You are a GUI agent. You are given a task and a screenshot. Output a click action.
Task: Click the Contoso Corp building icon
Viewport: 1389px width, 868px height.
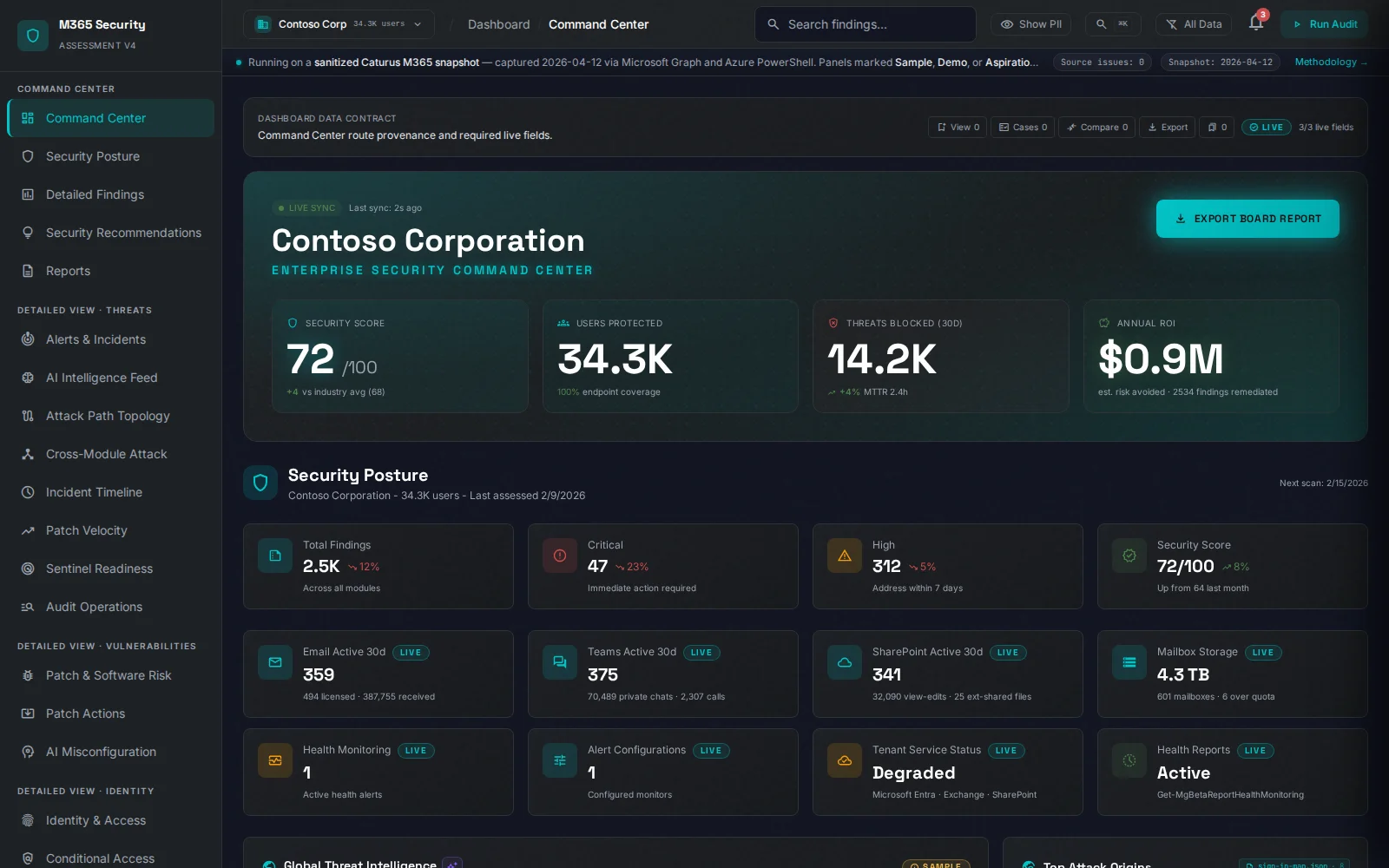coord(262,24)
